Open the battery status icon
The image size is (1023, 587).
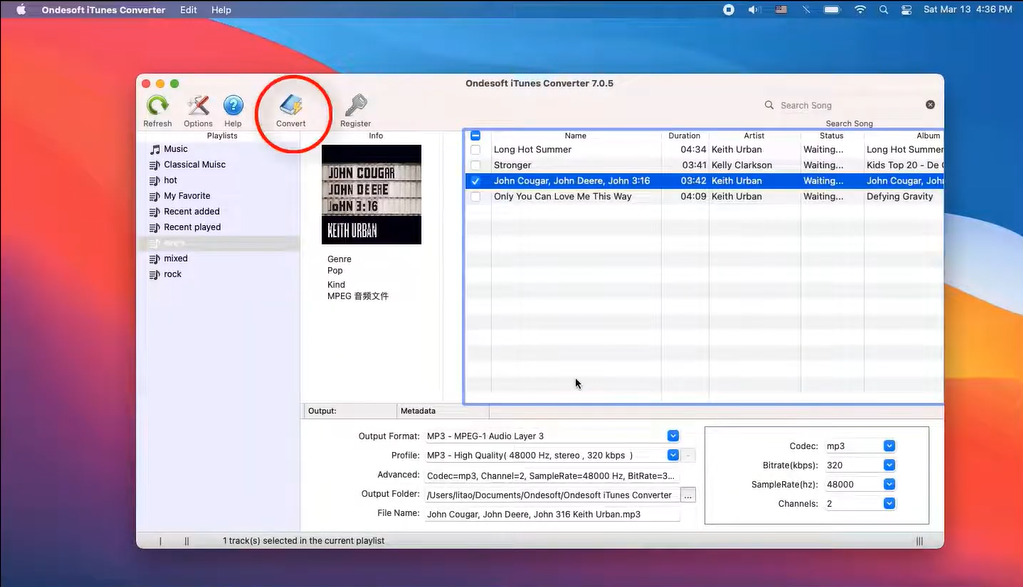[x=832, y=10]
